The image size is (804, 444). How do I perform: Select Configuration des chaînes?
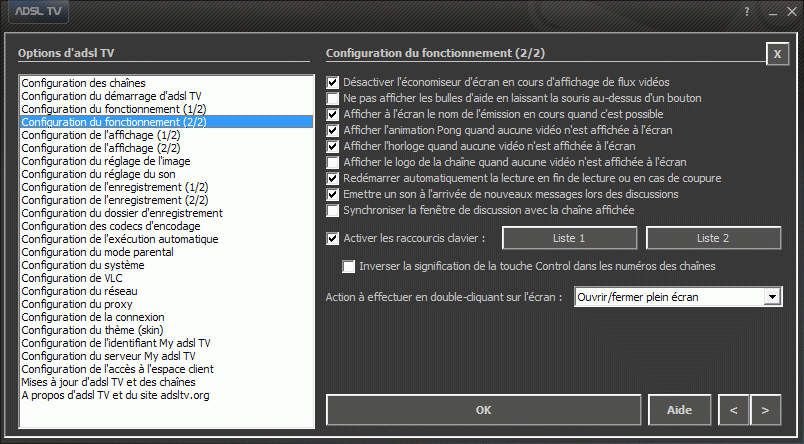coord(167,83)
